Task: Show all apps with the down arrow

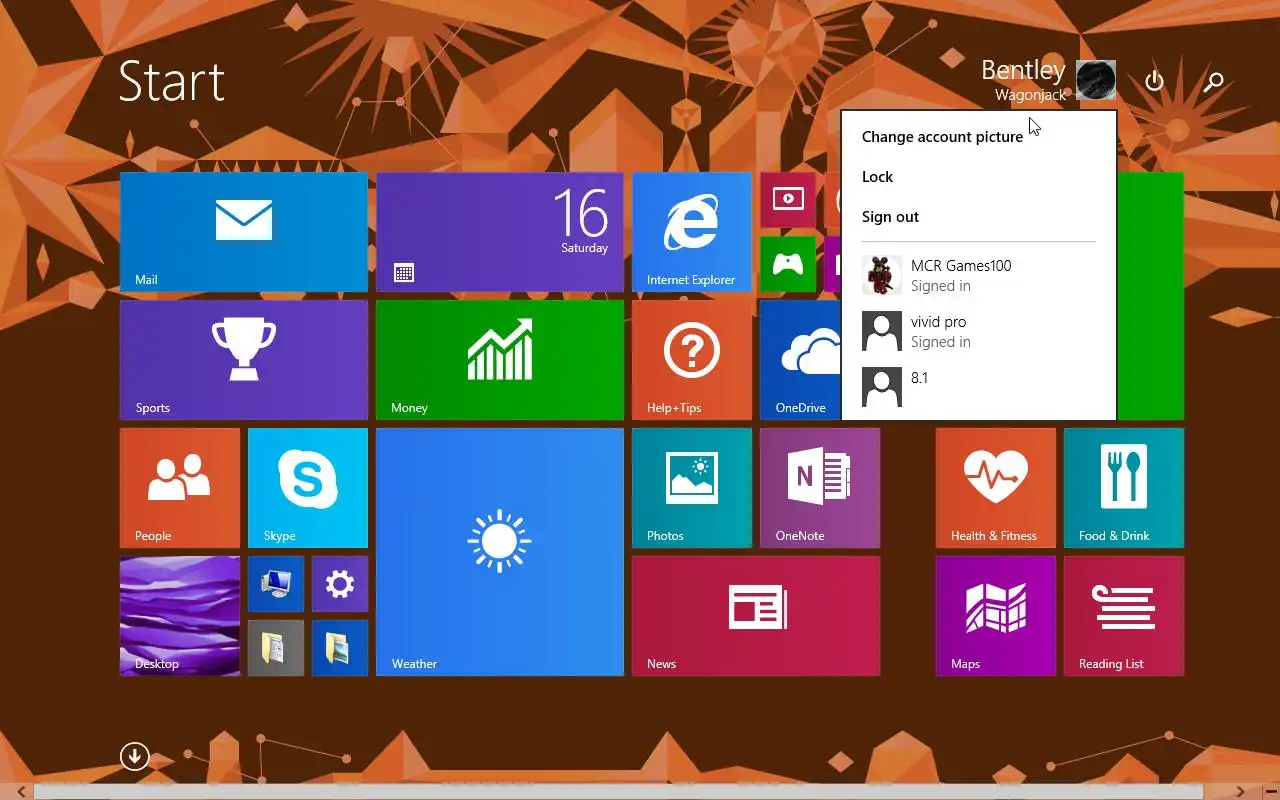Action: point(135,756)
